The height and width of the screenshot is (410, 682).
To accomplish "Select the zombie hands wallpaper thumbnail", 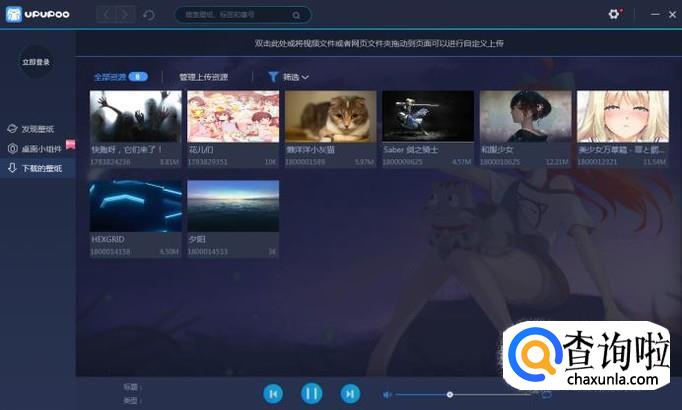I will click(x=136, y=116).
